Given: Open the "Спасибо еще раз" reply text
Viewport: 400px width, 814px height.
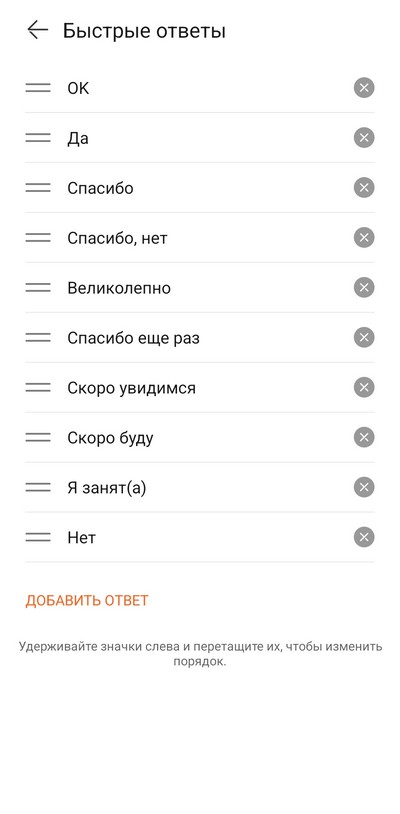Looking at the screenshot, I should coord(133,338).
